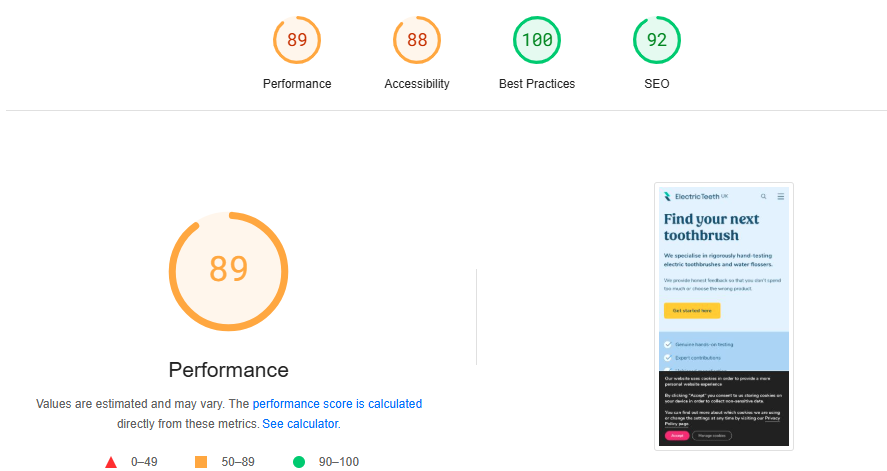
Task: Open the 'See calculator' link
Action: (x=300, y=424)
